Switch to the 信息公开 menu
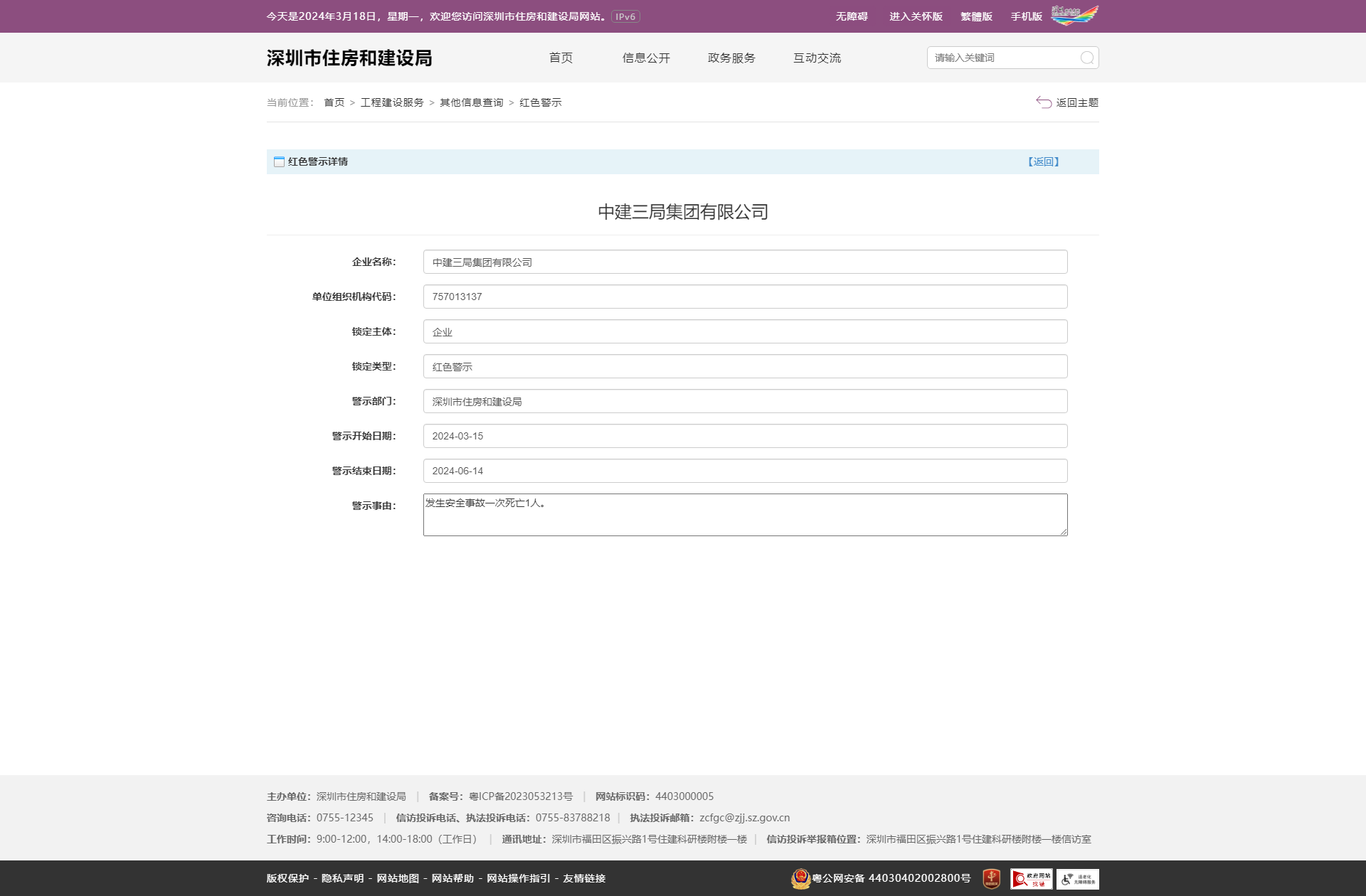 coord(645,58)
